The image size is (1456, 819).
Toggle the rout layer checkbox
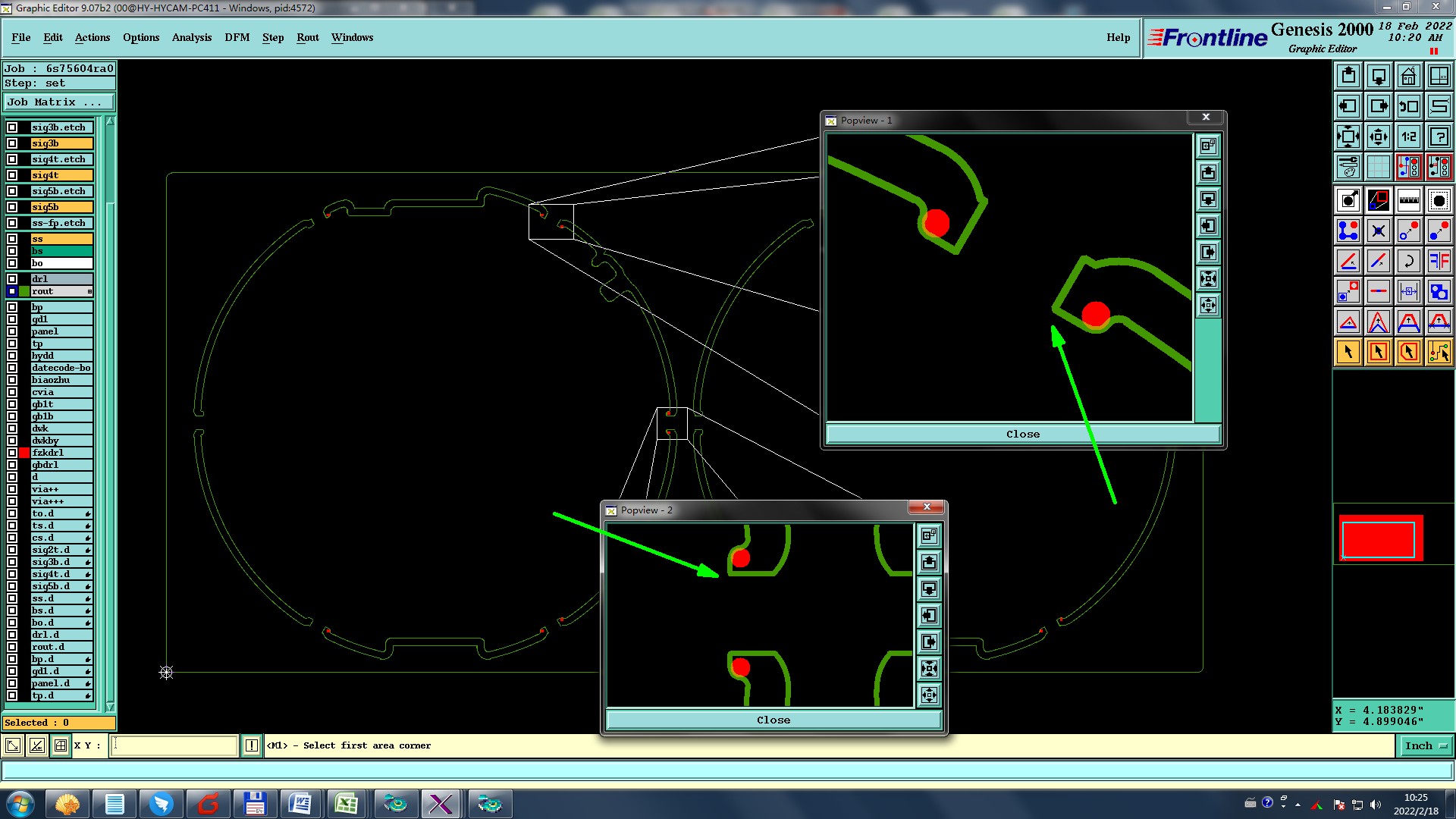click(x=12, y=291)
